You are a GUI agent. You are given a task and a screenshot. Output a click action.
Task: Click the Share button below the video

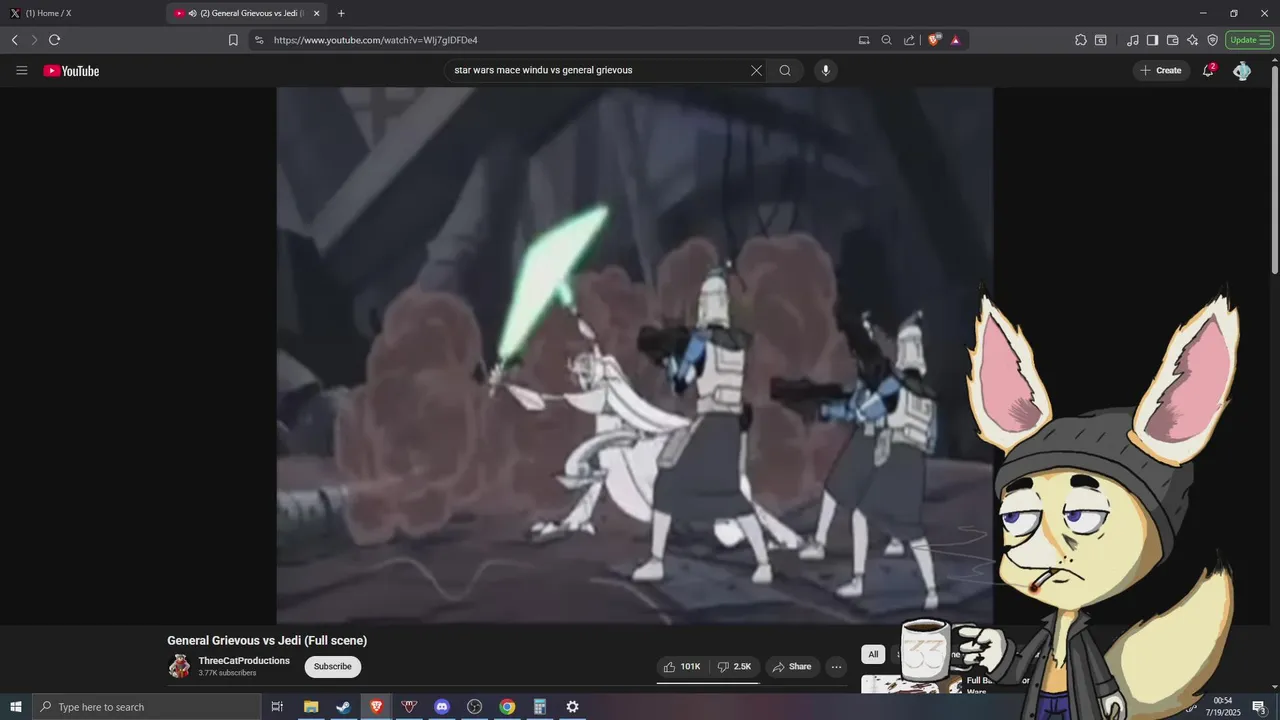[x=792, y=667]
